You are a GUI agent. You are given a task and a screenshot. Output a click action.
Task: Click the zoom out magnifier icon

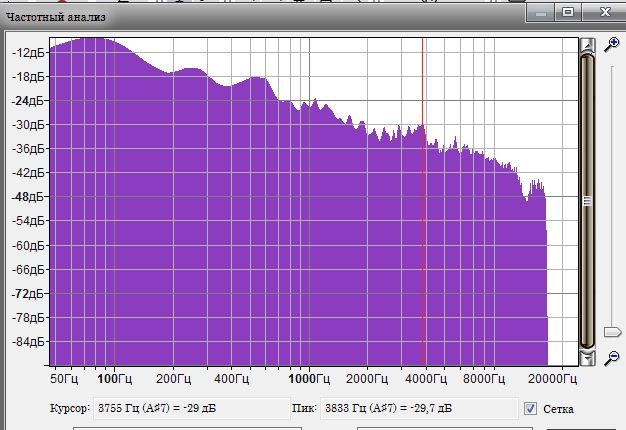612,357
